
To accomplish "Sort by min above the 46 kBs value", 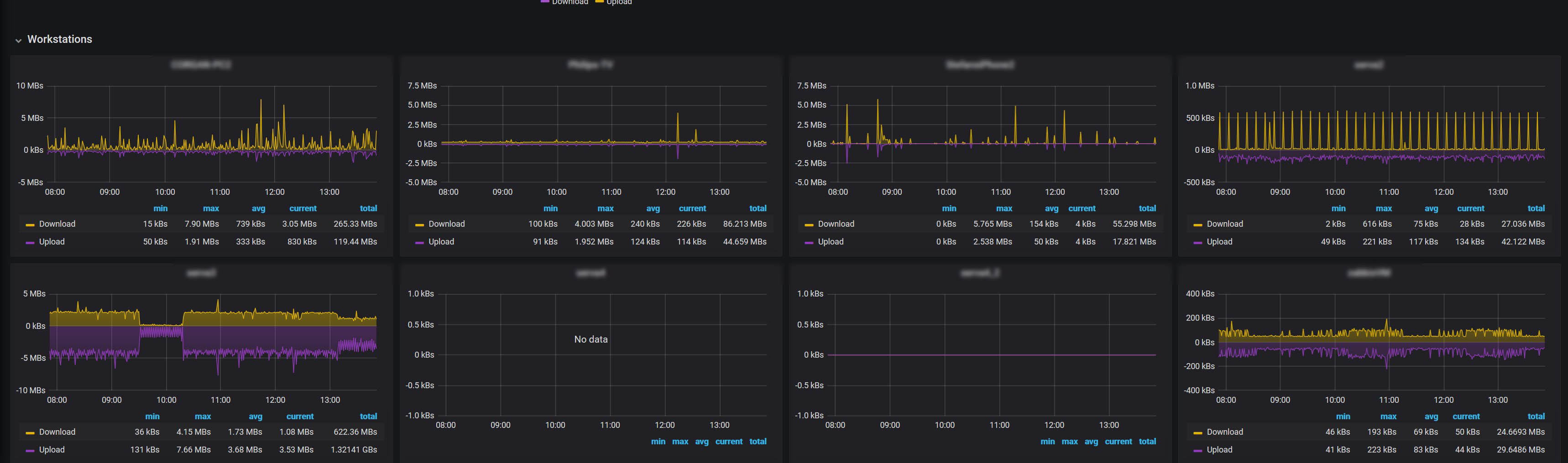I will click(x=1343, y=416).
